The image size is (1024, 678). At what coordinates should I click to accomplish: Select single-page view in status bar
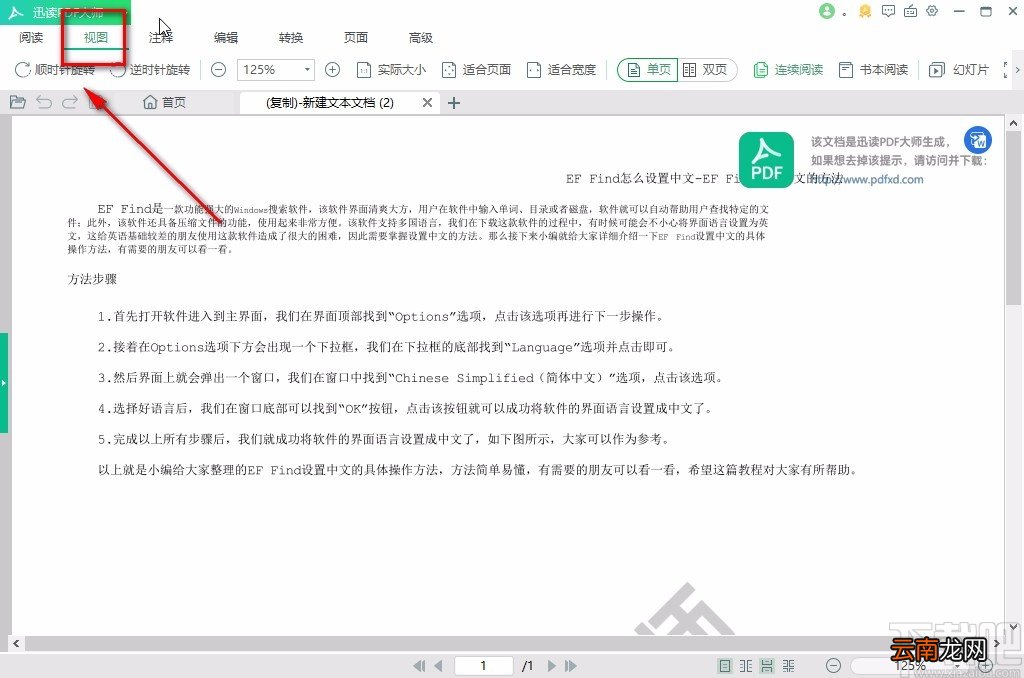coord(724,666)
